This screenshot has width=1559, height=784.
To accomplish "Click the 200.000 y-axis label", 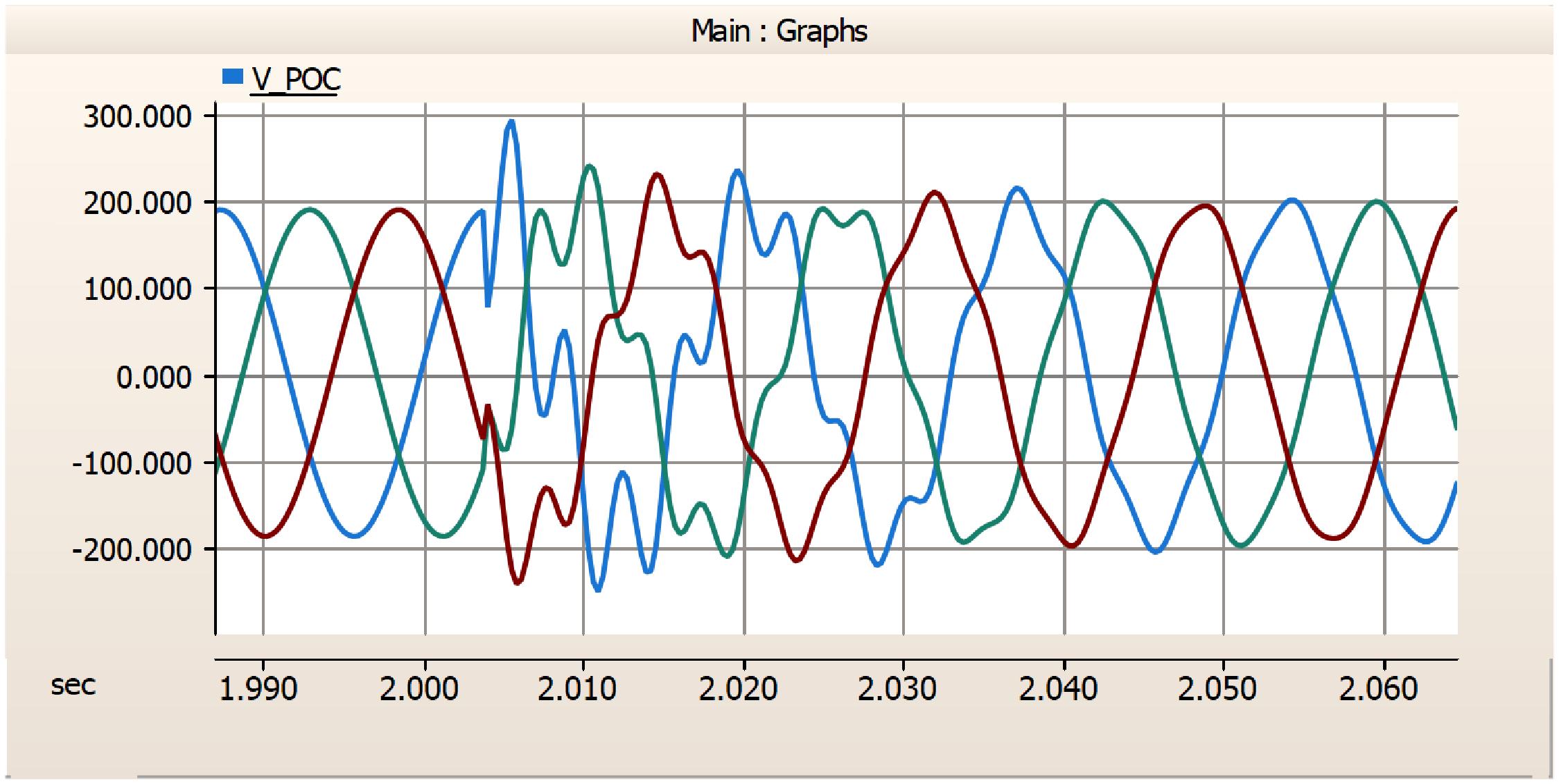I will pyautogui.click(x=137, y=204).
